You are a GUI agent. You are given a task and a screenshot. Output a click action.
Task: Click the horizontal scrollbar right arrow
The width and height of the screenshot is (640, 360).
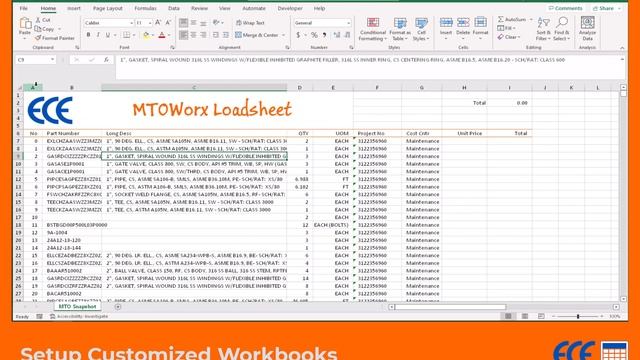tap(616, 307)
